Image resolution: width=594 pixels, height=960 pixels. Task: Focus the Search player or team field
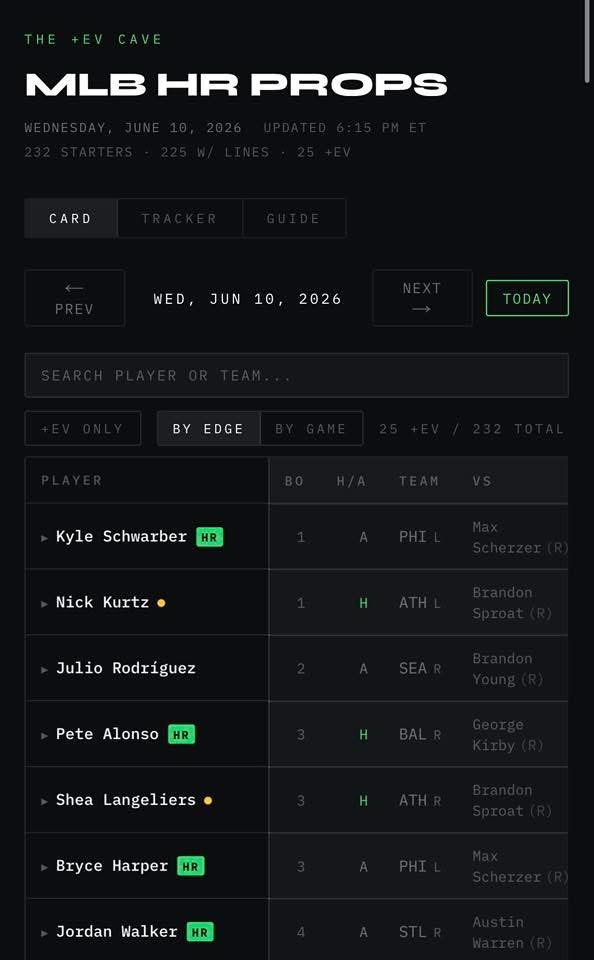coord(296,375)
